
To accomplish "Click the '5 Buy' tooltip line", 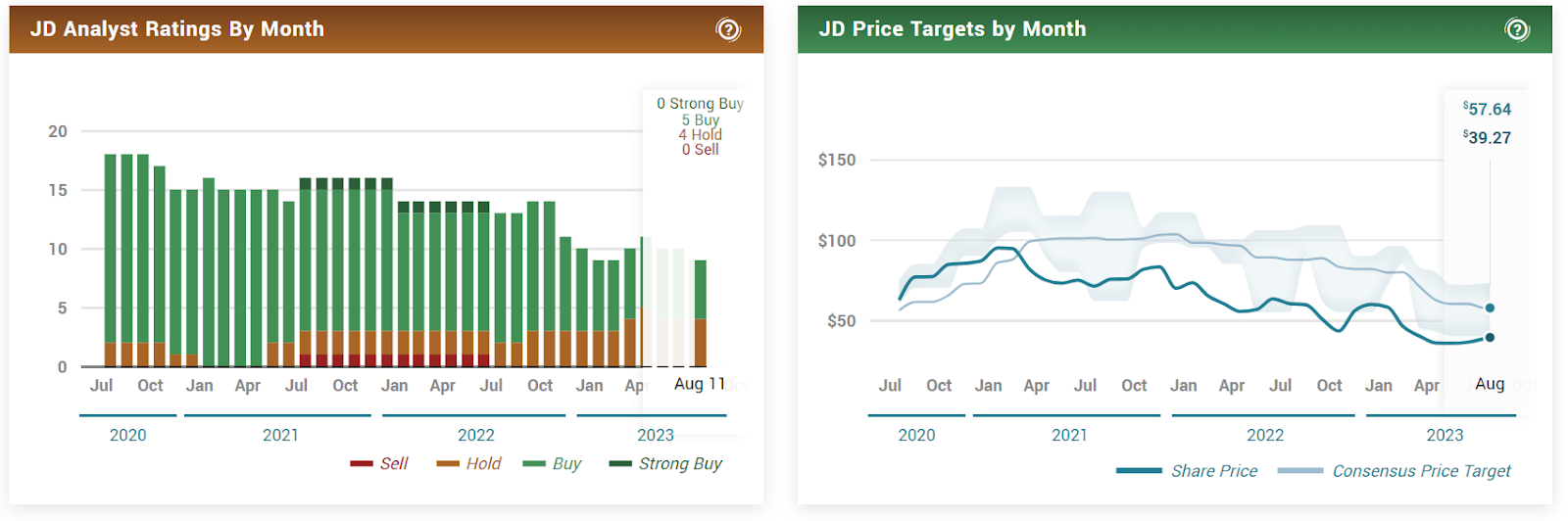I will pyautogui.click(x=701, y=119).
